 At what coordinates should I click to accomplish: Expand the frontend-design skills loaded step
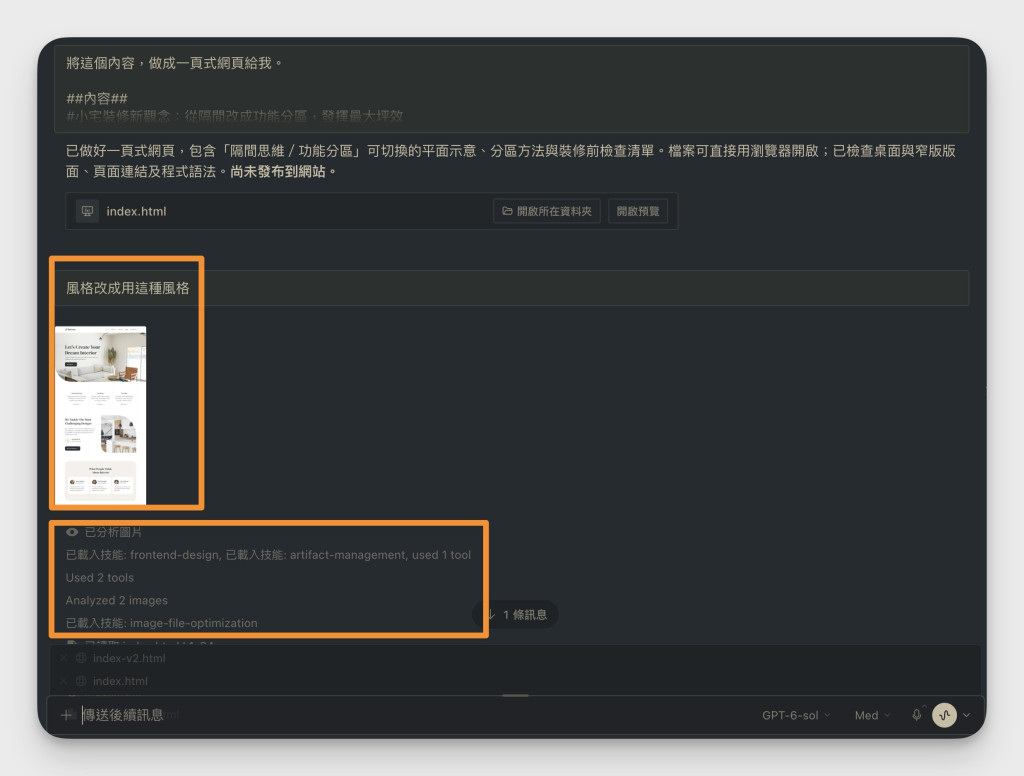point(268,555)
